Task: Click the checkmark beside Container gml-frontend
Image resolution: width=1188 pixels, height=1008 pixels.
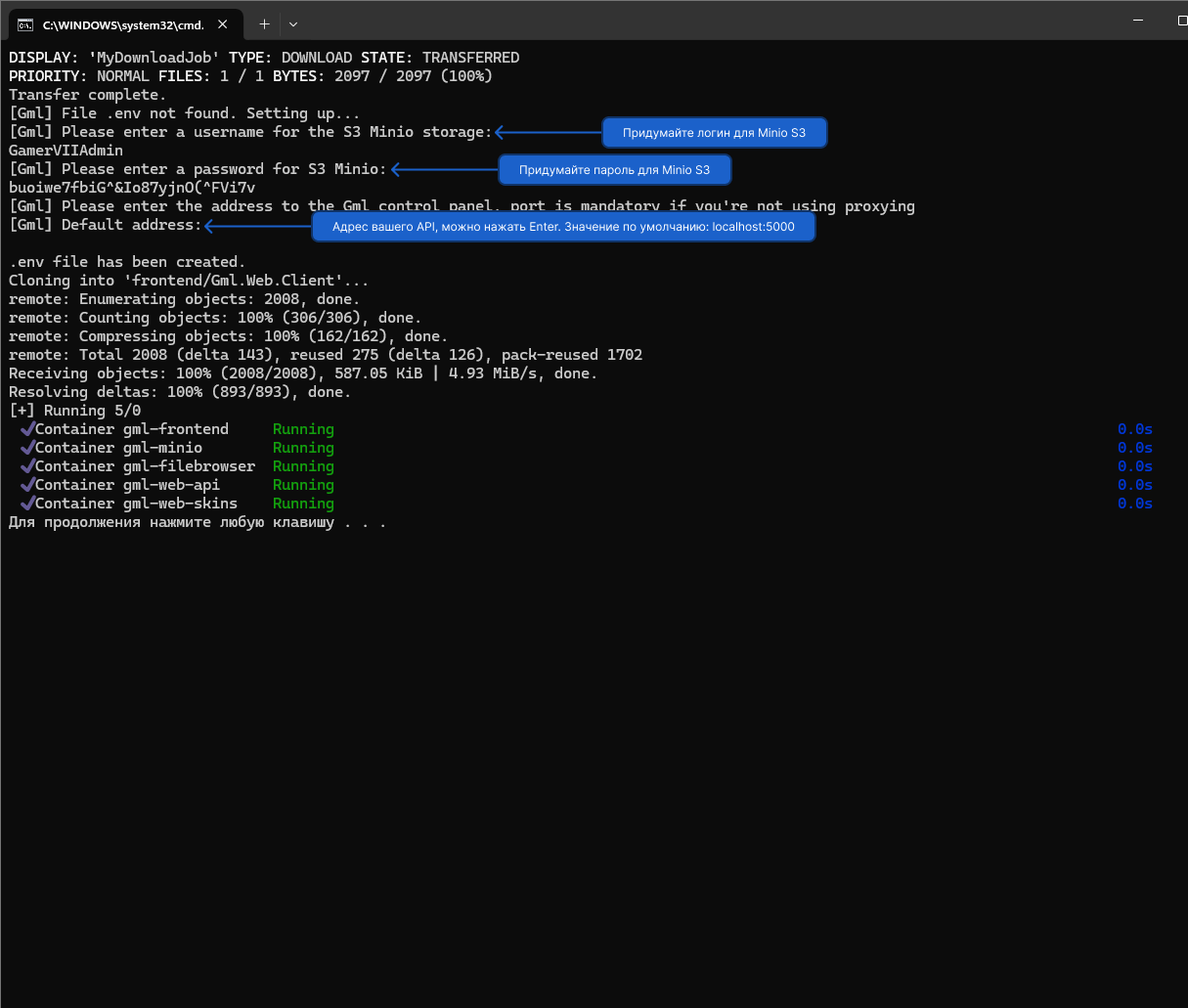Action: tap(26, 429)
